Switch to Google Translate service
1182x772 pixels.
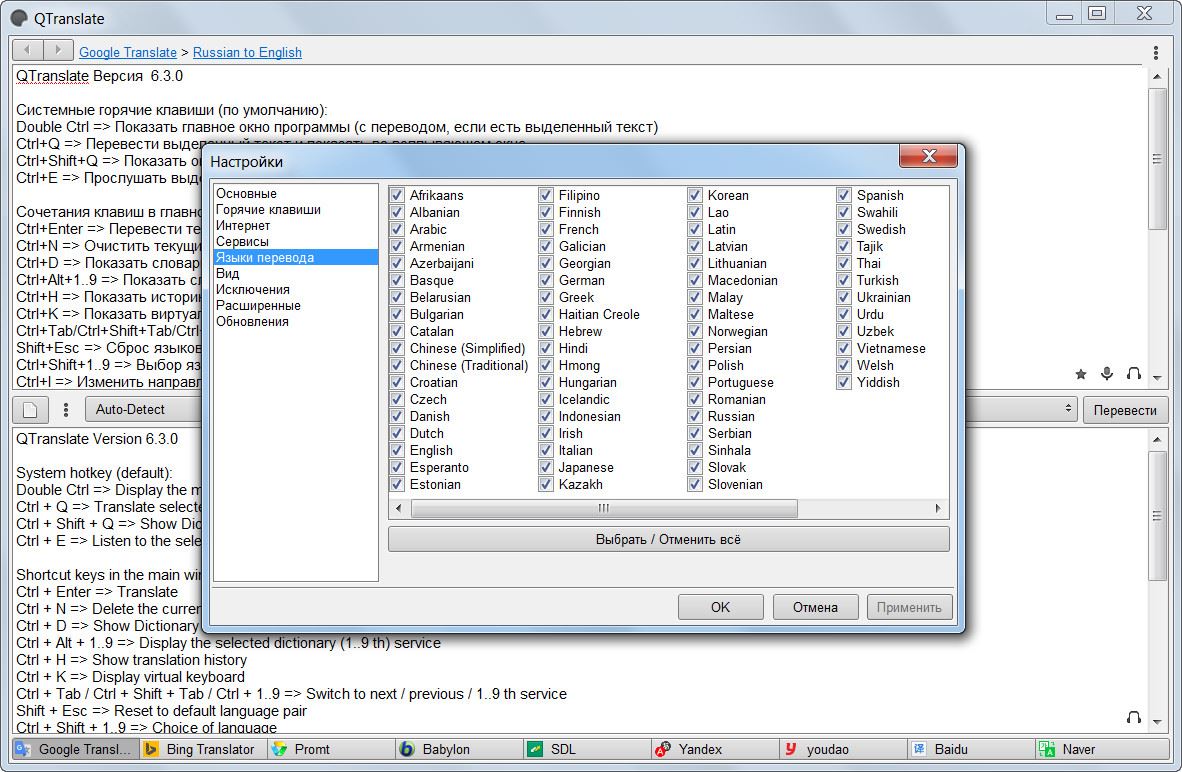coord(75,749)
